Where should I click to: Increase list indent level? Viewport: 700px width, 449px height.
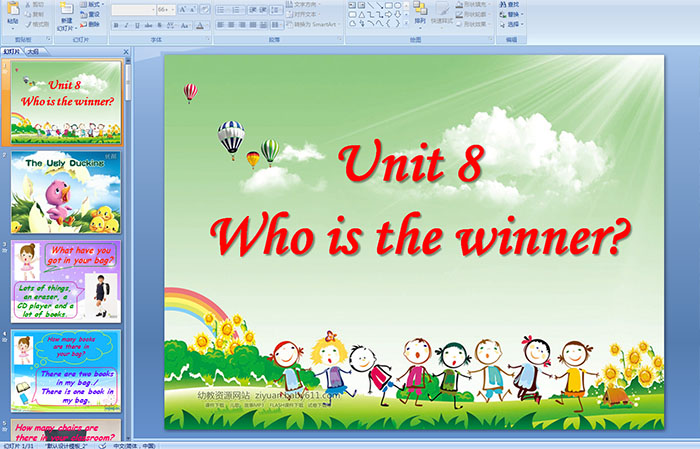pos(263,9)
